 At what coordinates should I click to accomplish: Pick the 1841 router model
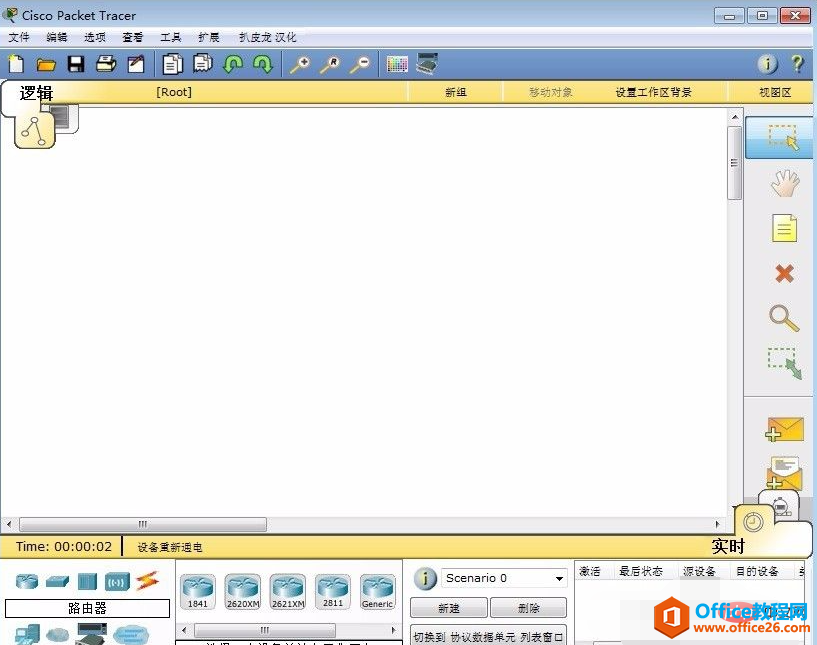(x=198, y=592)
